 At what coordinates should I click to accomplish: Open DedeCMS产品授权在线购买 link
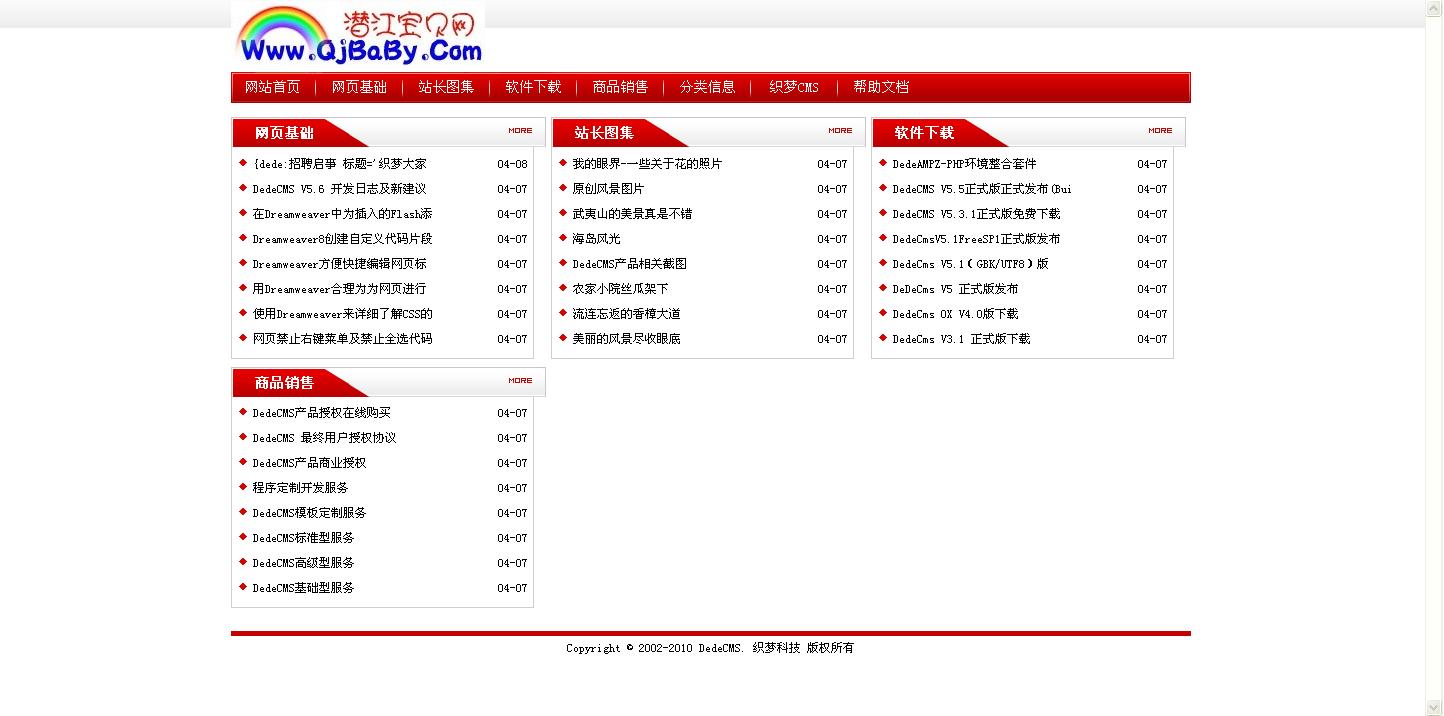click(321, 413)
